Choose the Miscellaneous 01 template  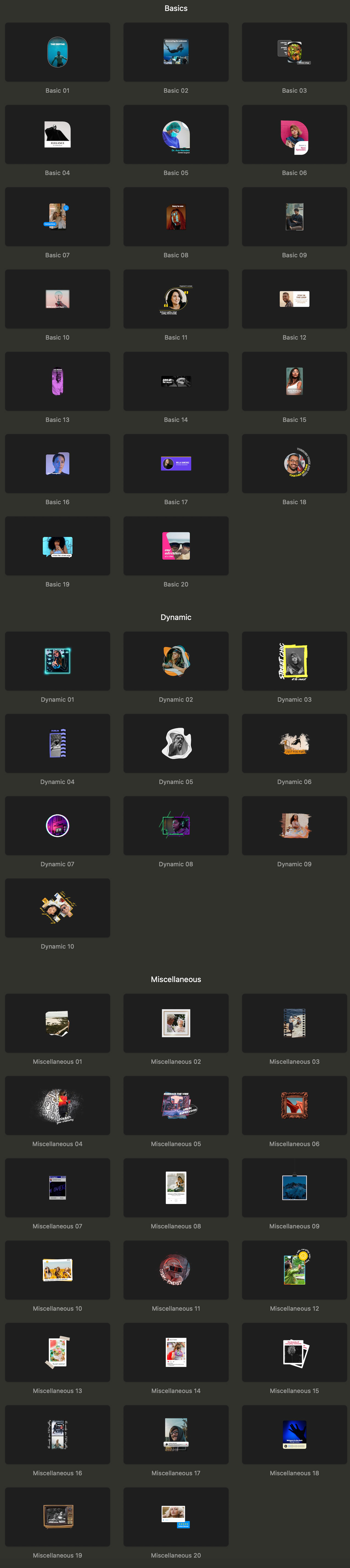[x=57, y=1023]
